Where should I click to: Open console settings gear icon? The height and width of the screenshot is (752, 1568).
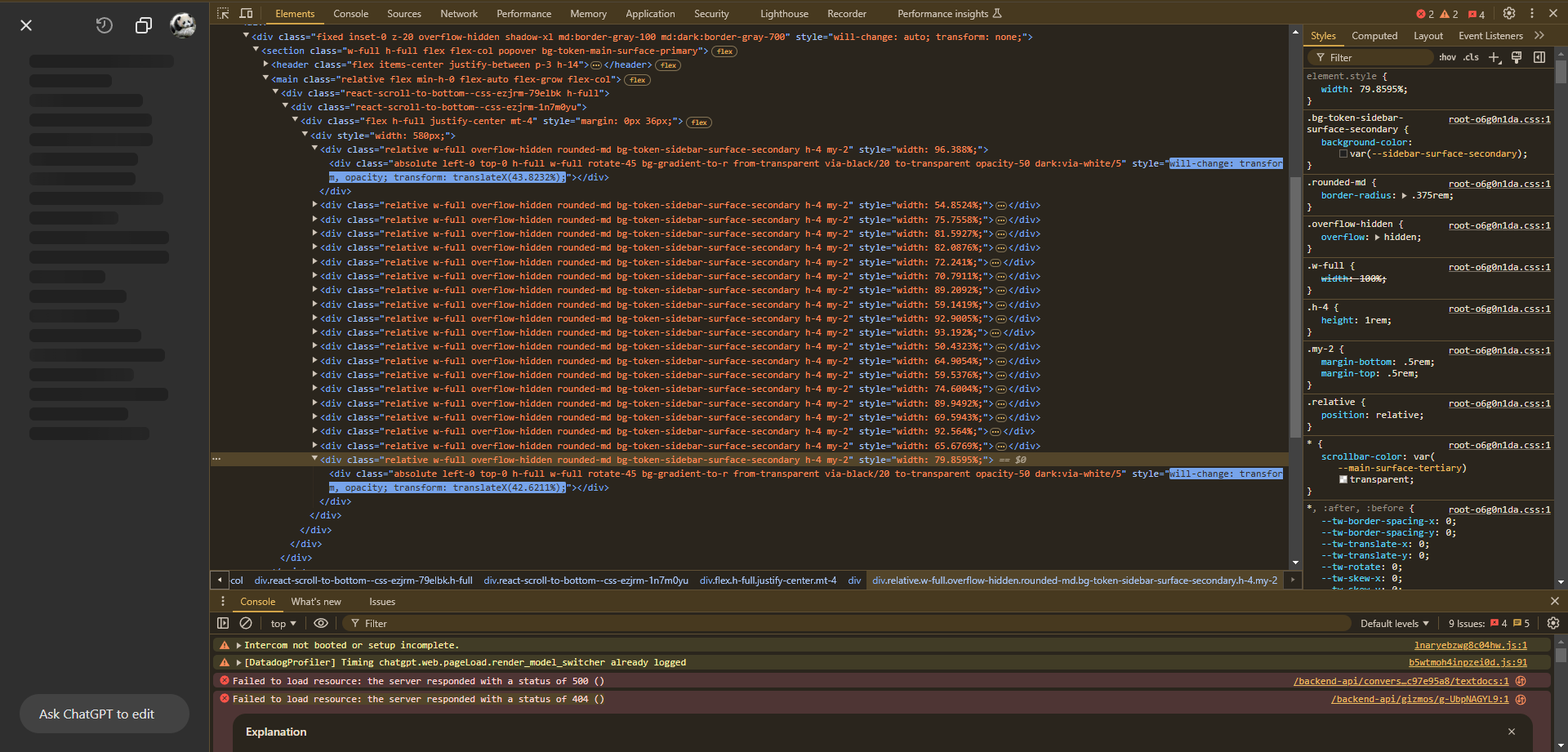[x=1553, y=623]
